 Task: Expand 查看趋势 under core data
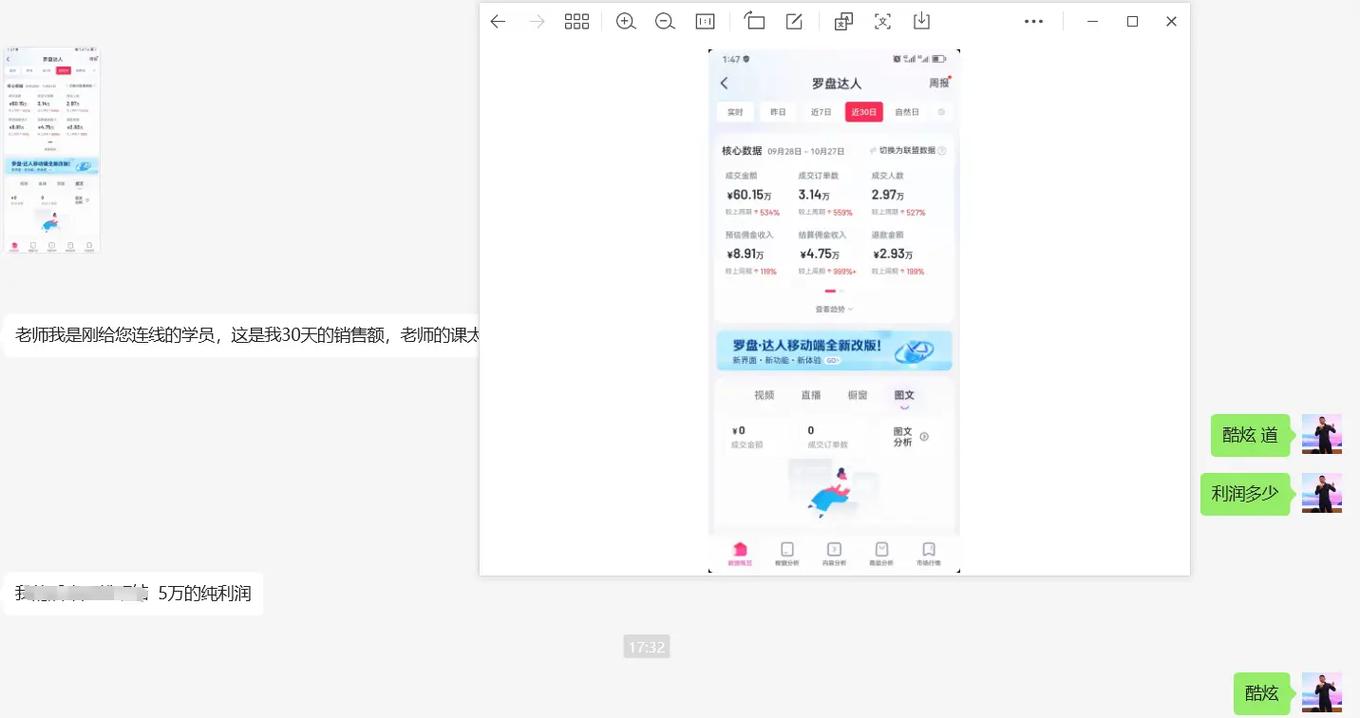point(834,309)
